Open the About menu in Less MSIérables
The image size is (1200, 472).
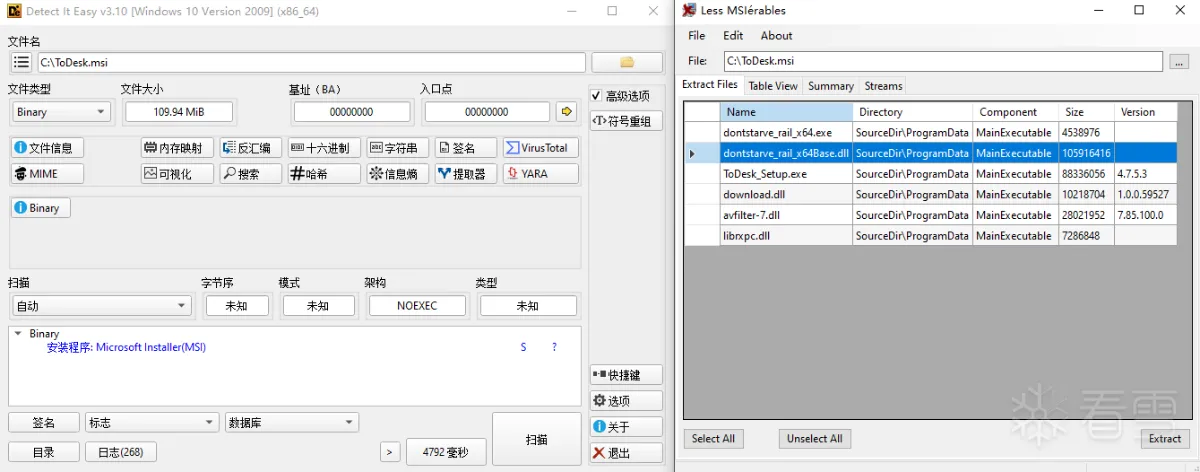click(x=777, y=35)
